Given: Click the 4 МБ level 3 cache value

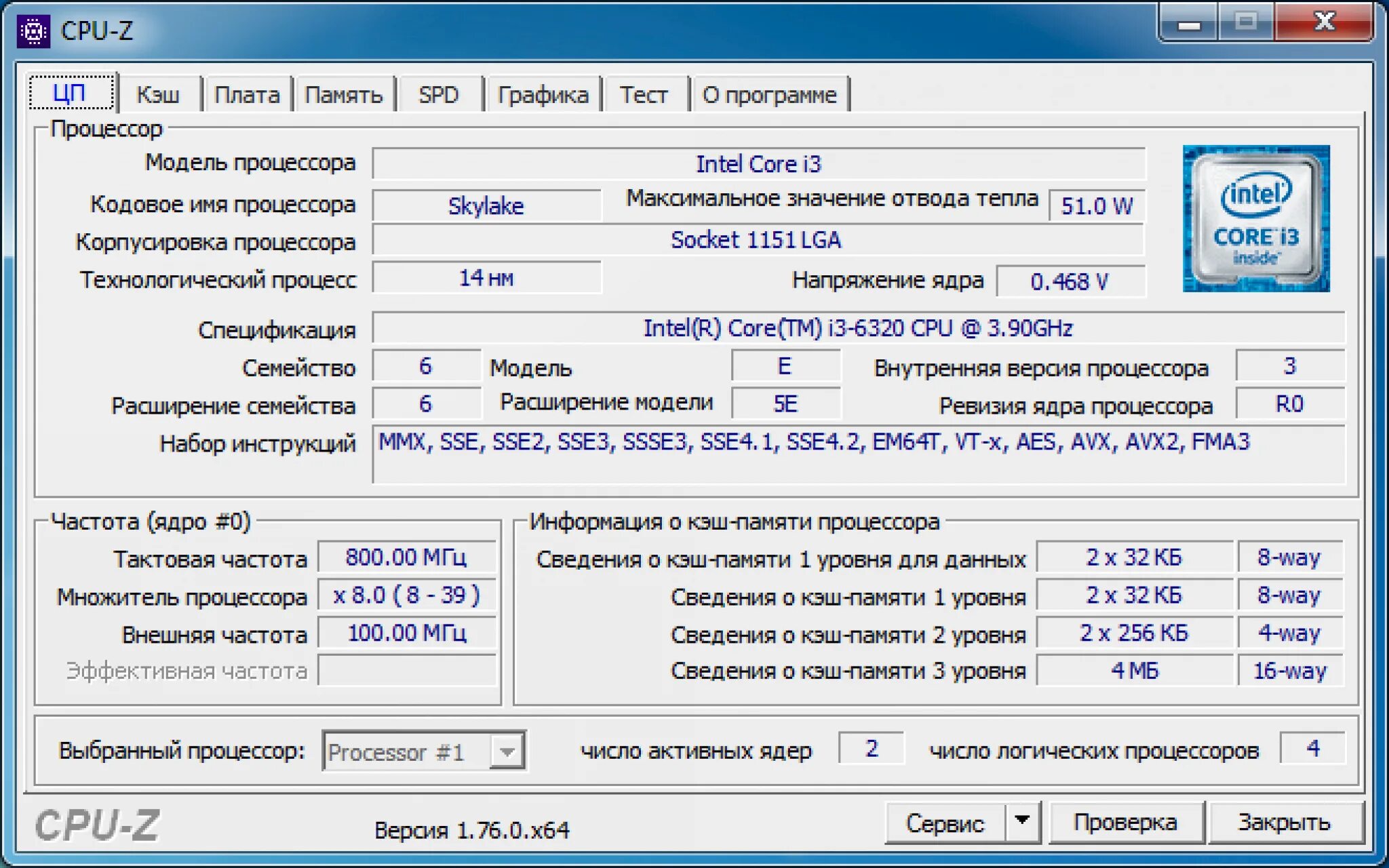Looking at the screenshot, I should tap(1134, 671).
